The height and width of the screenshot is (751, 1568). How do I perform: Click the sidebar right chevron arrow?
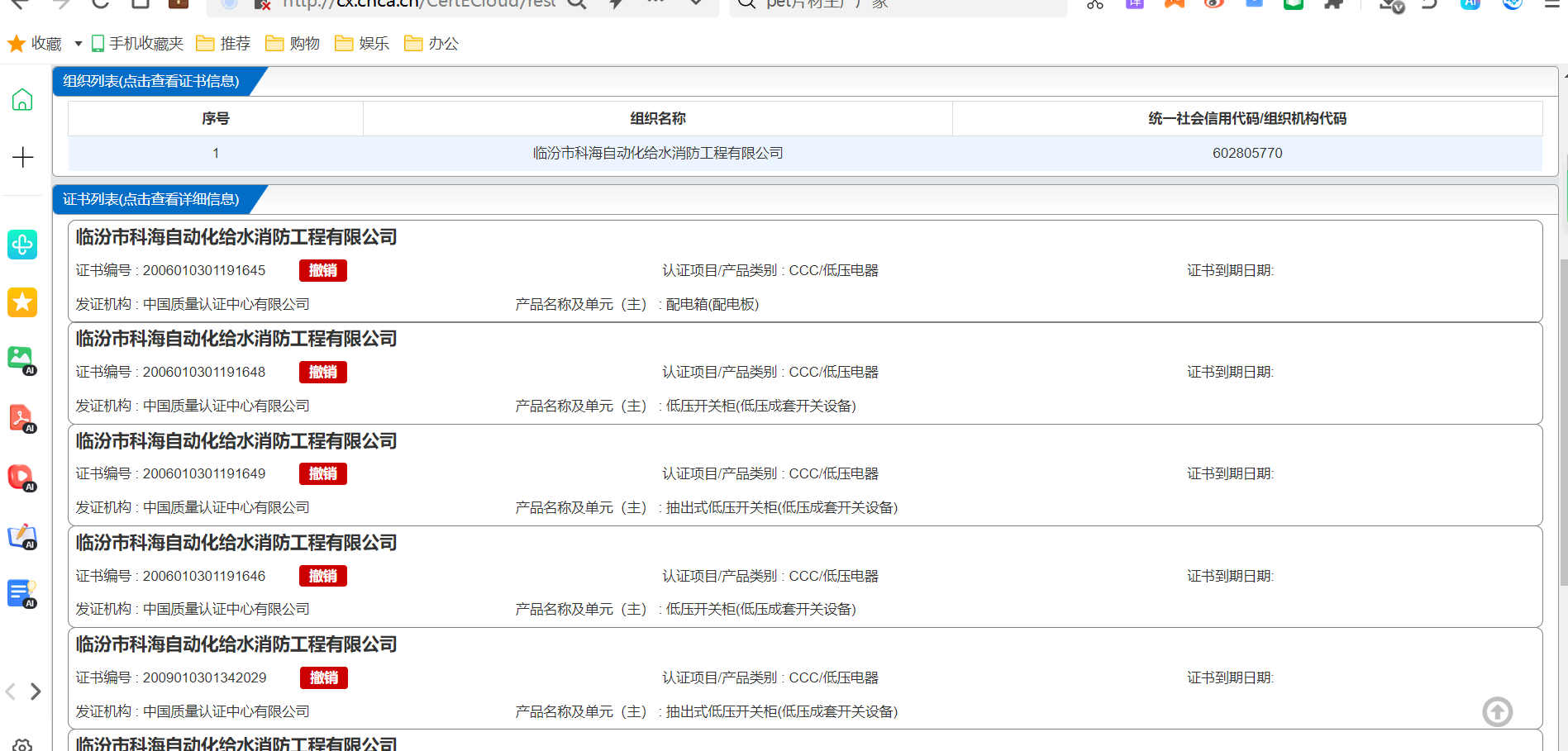coord(36,692)
